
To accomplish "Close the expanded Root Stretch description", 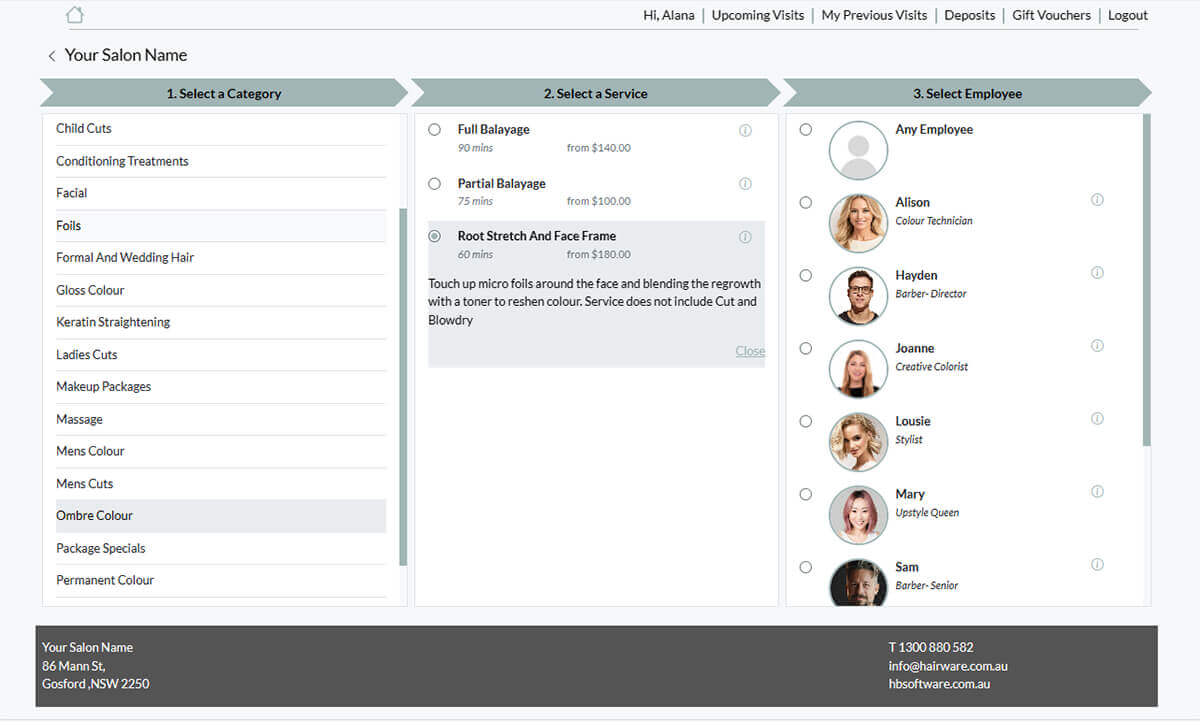I will tap(750, 351).
